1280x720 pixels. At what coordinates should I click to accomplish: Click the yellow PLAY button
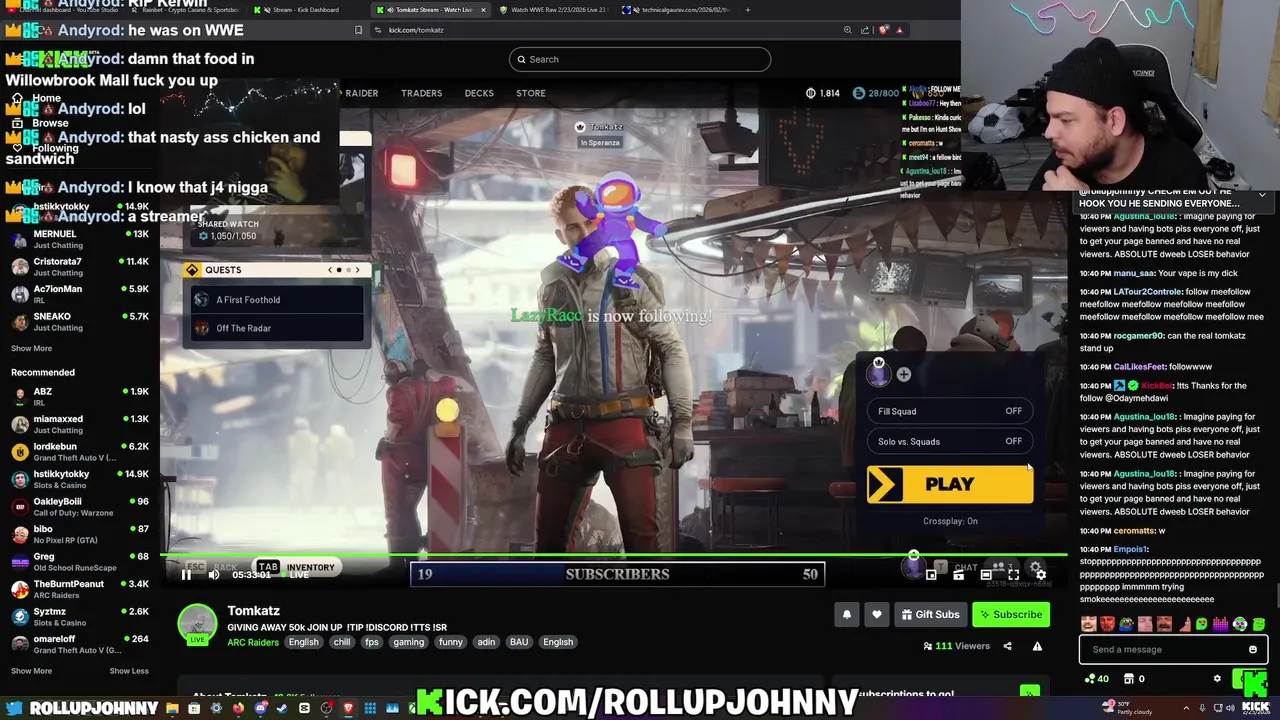950,484
